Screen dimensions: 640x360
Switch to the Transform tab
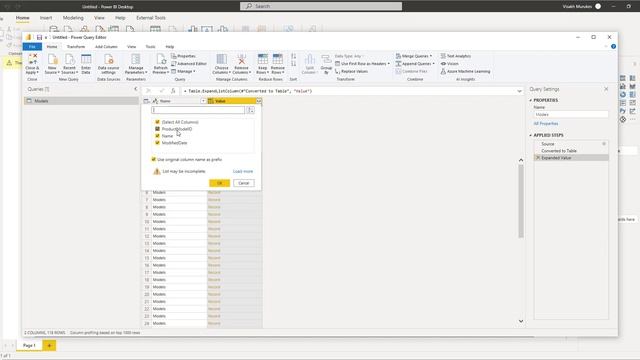pyautogui.click(x=76, y=47)
